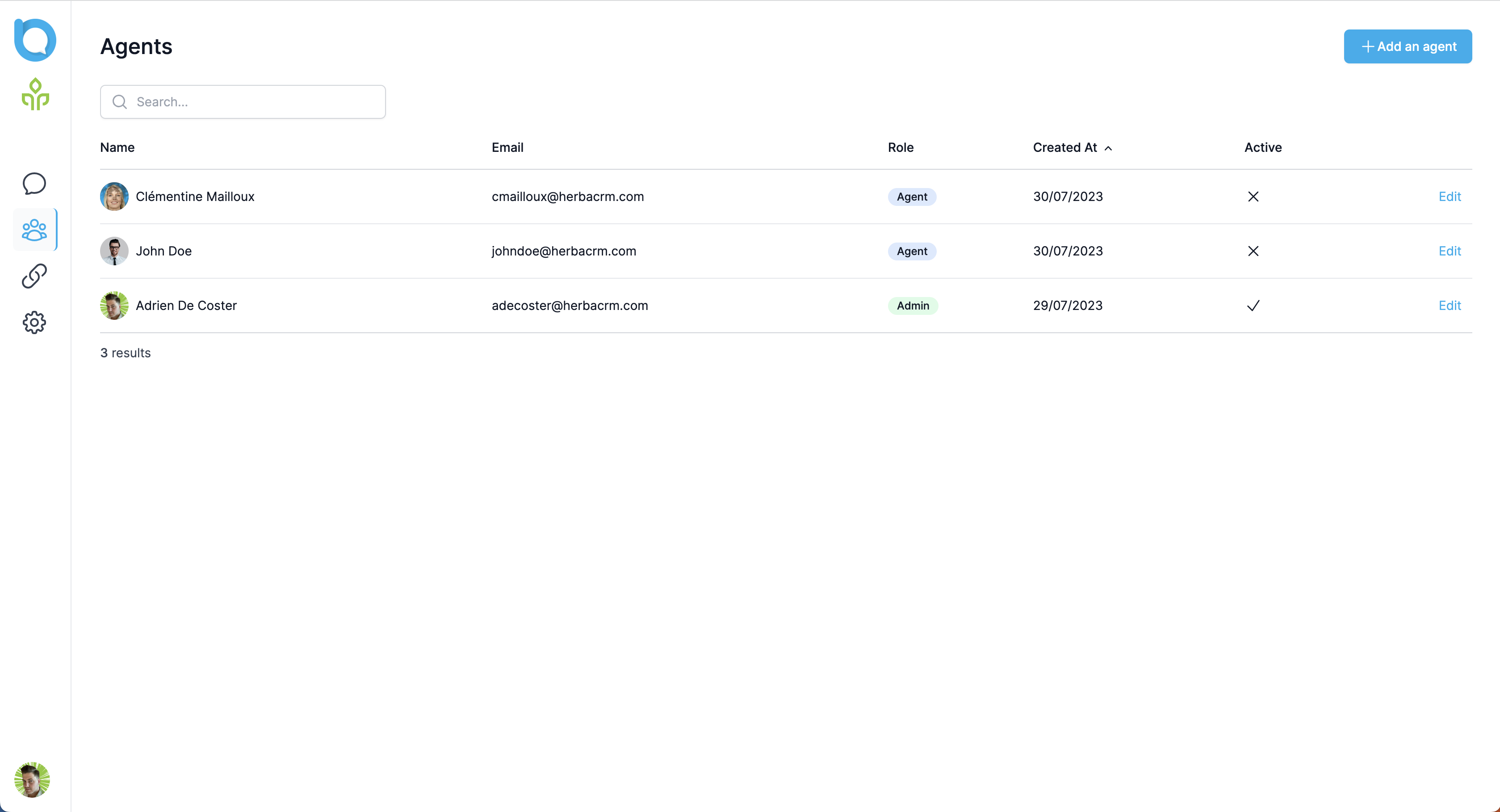
Task: Click Adrien De Coster's avatar photo
Action: [114, 306]
